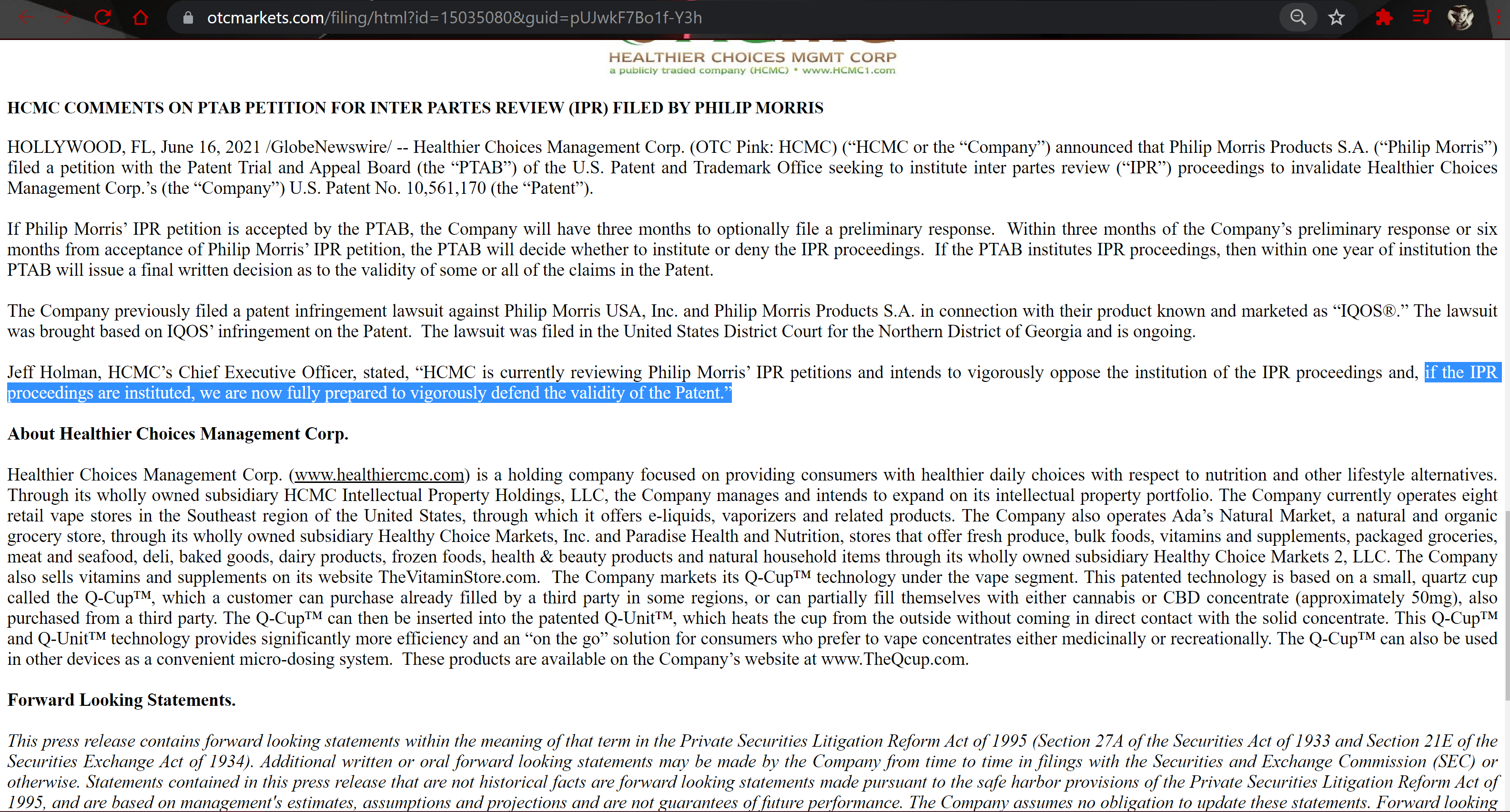Open the profile avatar menu
Image resolution: width=1510 pixels, height=812 pixels.
pyautogui.click(x=1460, y=18)
